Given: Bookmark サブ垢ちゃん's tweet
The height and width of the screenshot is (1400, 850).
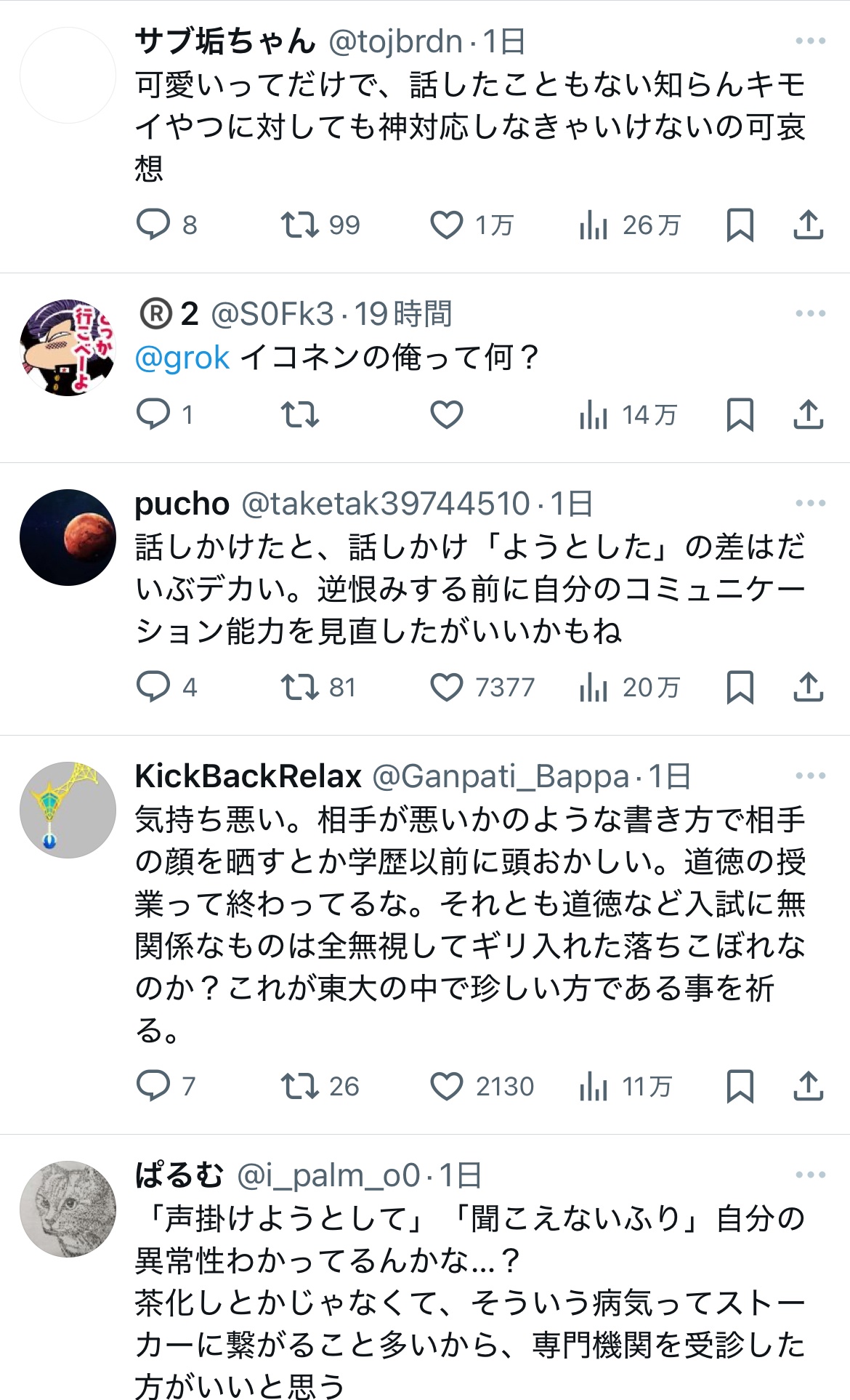Looking at the screenshot, I should tap(740, 225).
